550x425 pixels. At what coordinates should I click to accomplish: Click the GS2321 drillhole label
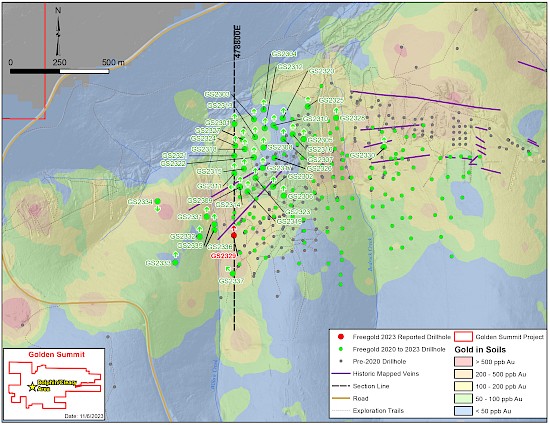(x=175, y=155)
